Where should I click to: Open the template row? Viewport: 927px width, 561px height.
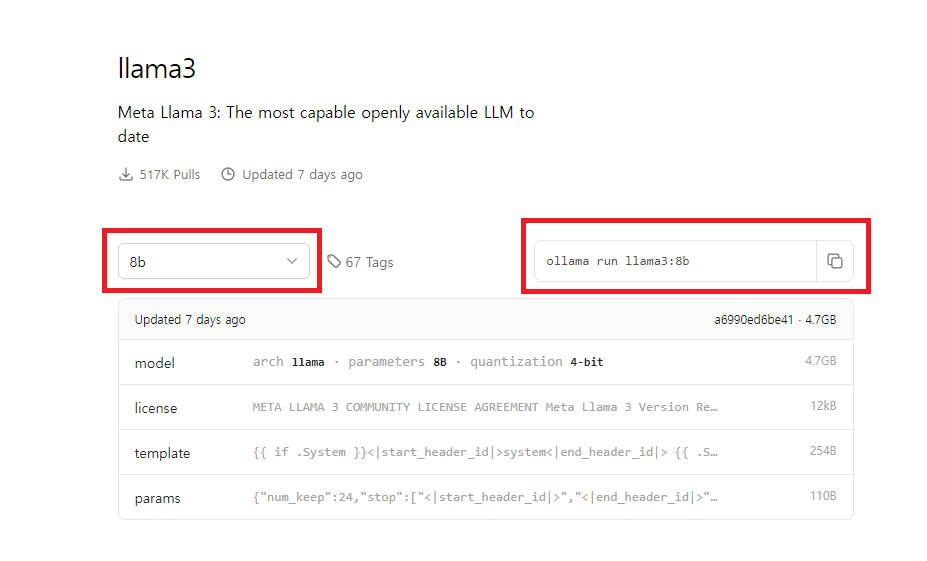[x=485, y=452]
